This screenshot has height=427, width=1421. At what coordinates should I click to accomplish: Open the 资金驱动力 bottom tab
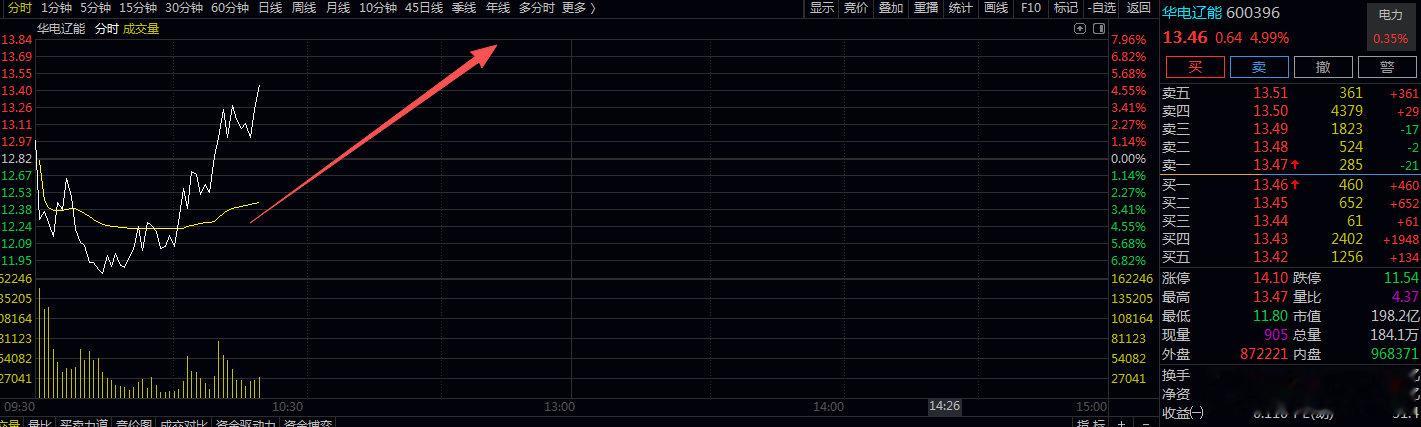tap(244, 423)
